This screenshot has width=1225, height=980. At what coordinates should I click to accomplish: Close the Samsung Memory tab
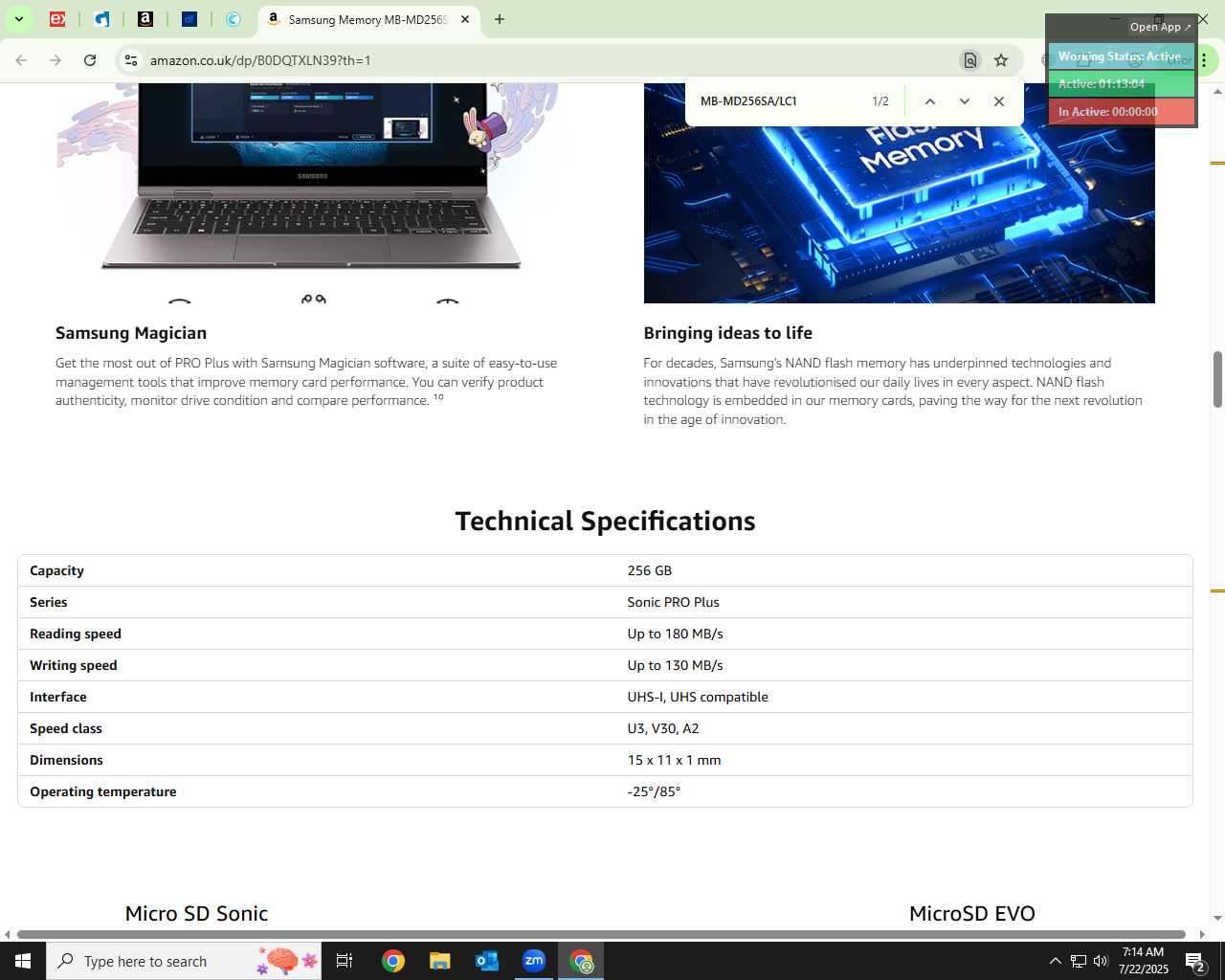tap(465, 19)
